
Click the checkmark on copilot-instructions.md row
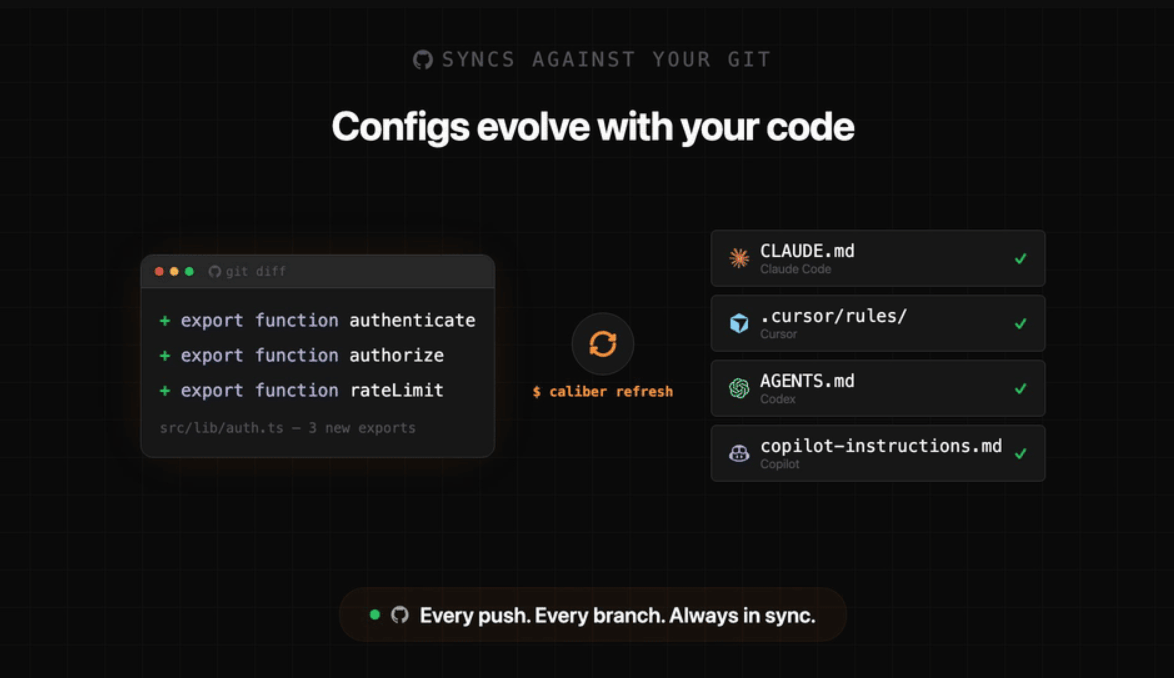click(x=1021, y=453)
